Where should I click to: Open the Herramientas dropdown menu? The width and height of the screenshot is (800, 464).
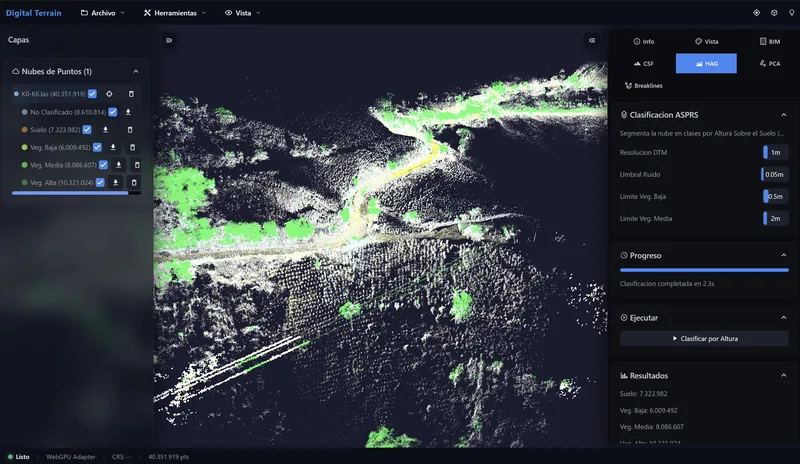[x=175, y=13]
